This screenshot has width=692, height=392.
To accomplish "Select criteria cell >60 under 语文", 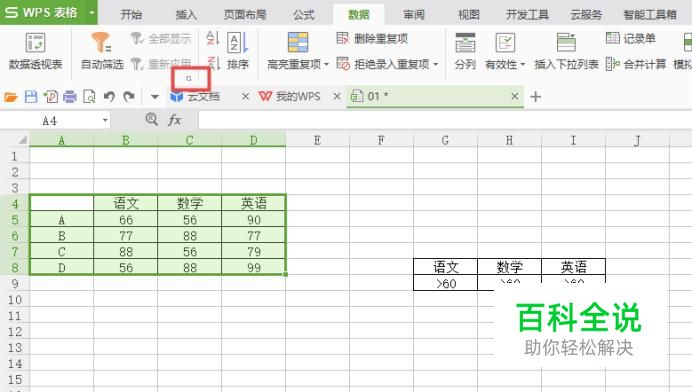I will tap(445, 283).
